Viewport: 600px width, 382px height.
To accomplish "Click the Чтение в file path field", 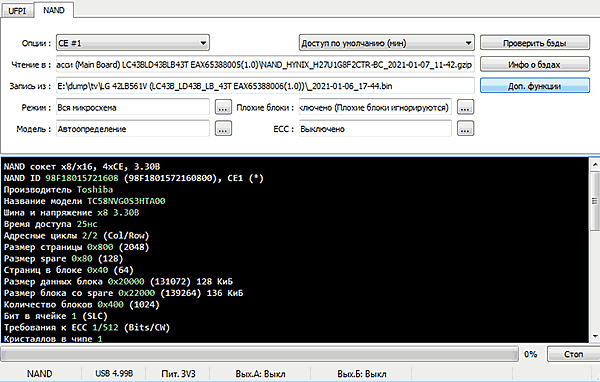I will tap(265, 64).
